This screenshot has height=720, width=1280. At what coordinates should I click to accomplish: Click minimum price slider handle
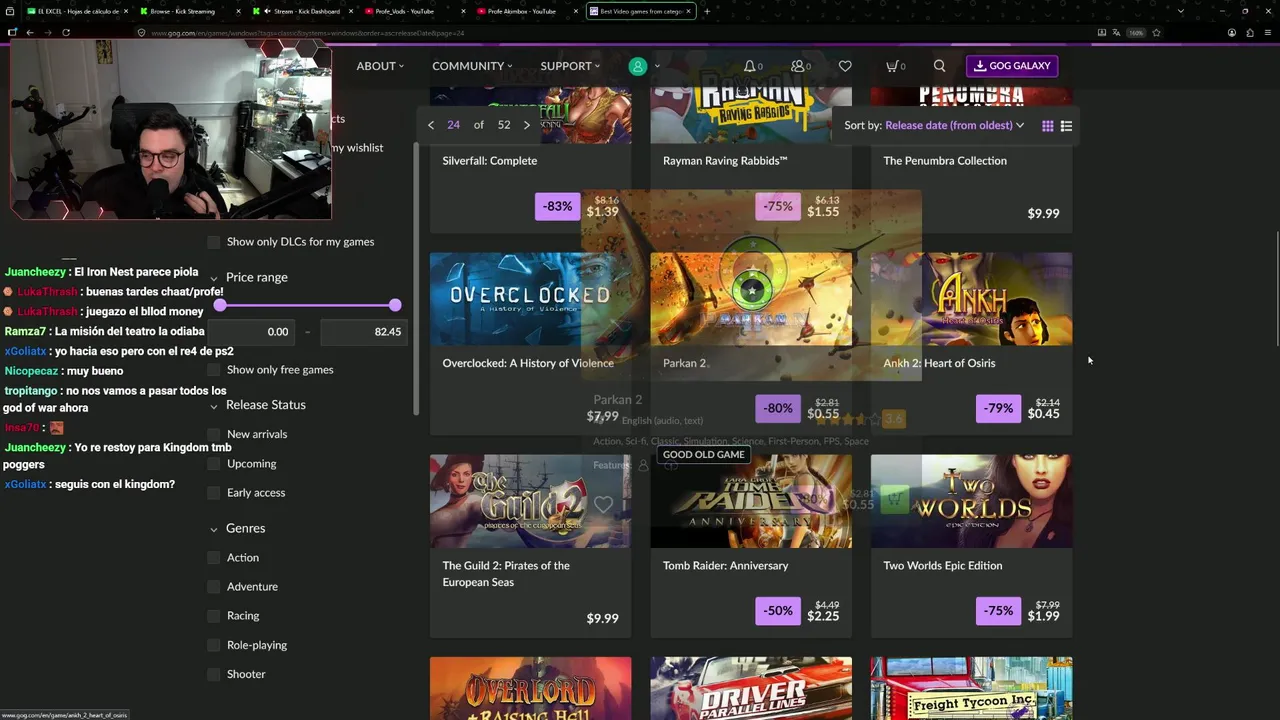pyautogui.click(x=220, y=305)
